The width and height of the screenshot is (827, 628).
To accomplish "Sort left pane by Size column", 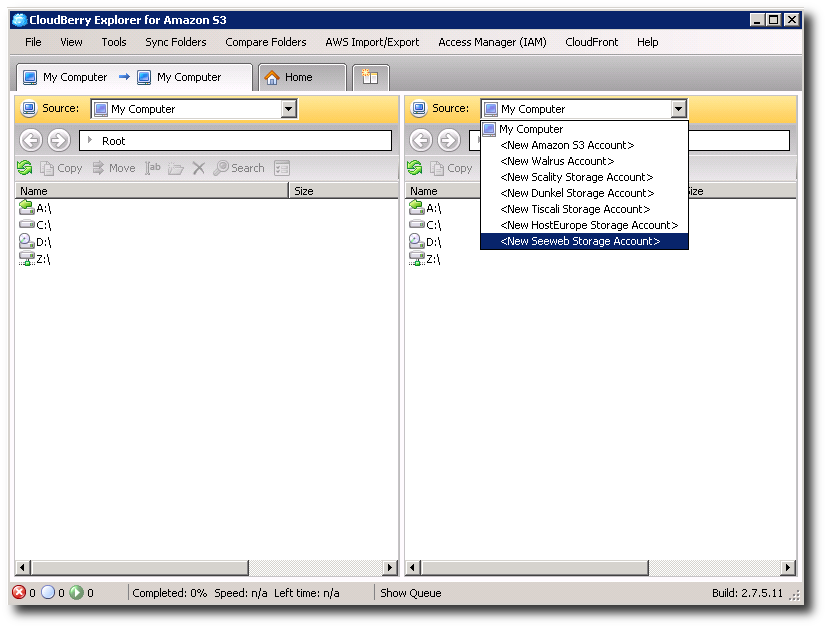I will [x=343, y=191].
